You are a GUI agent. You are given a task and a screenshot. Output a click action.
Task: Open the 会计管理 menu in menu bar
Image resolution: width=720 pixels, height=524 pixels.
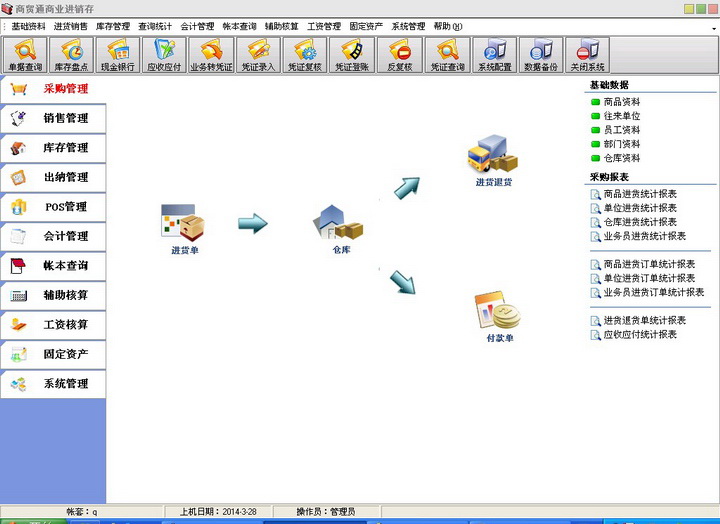coord(197,27)
